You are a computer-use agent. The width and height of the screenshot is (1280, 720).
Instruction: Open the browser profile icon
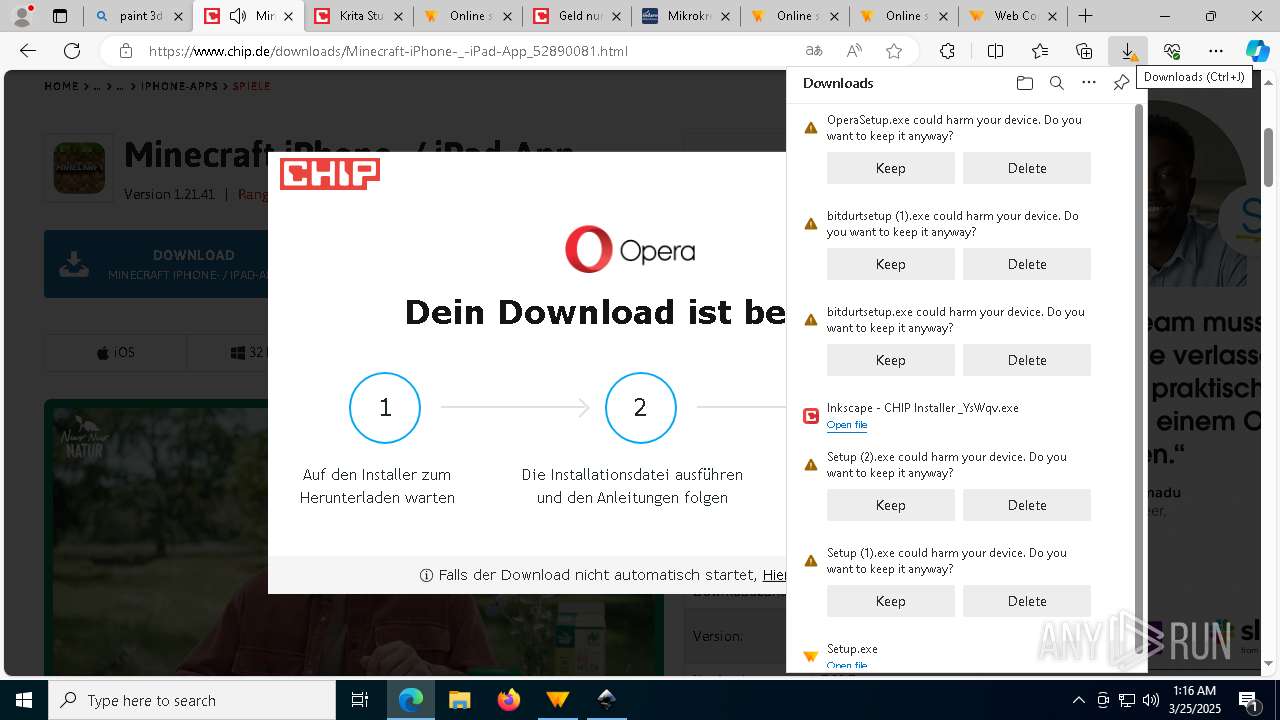[x=22, y=16]
